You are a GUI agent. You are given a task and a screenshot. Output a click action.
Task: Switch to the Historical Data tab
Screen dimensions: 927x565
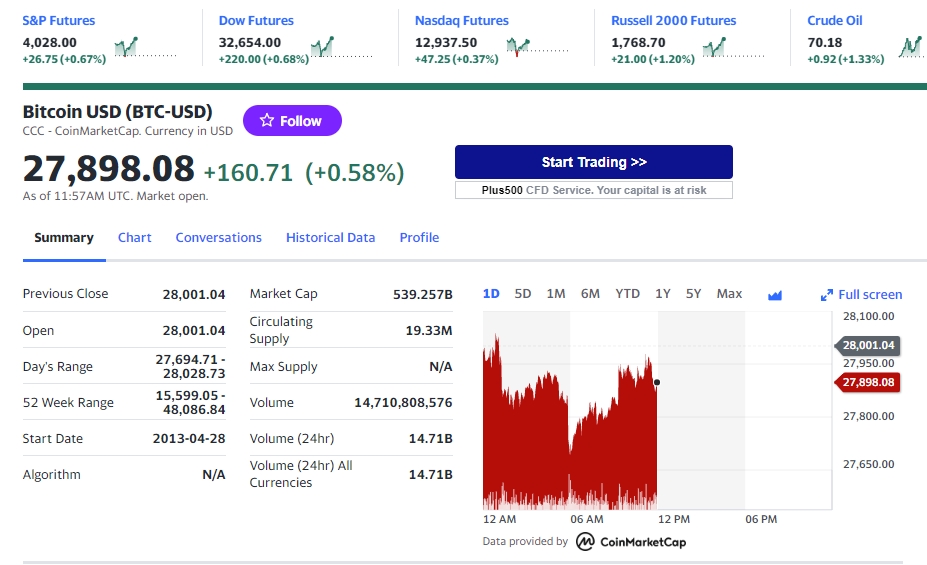pyautogui.click(x=330, y=238)
